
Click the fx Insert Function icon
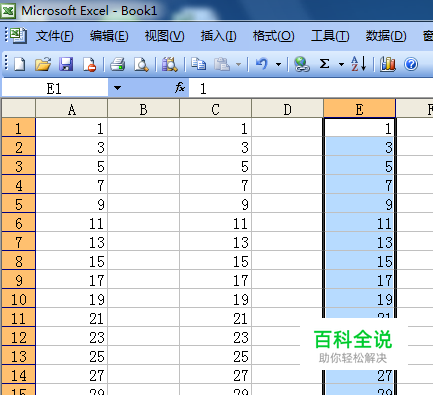(x=180, y=88)
